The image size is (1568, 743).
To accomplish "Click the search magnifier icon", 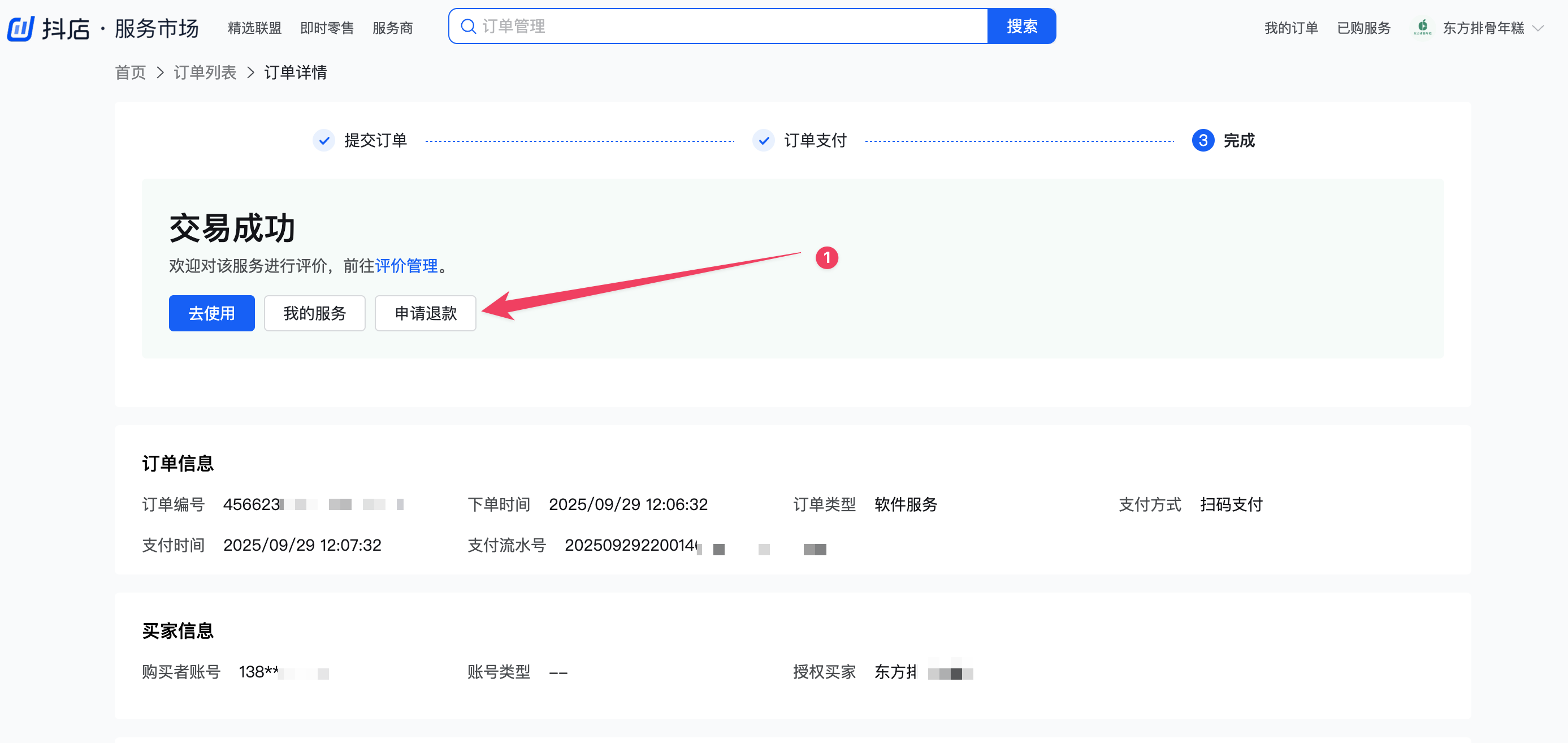I will (467, 26).
